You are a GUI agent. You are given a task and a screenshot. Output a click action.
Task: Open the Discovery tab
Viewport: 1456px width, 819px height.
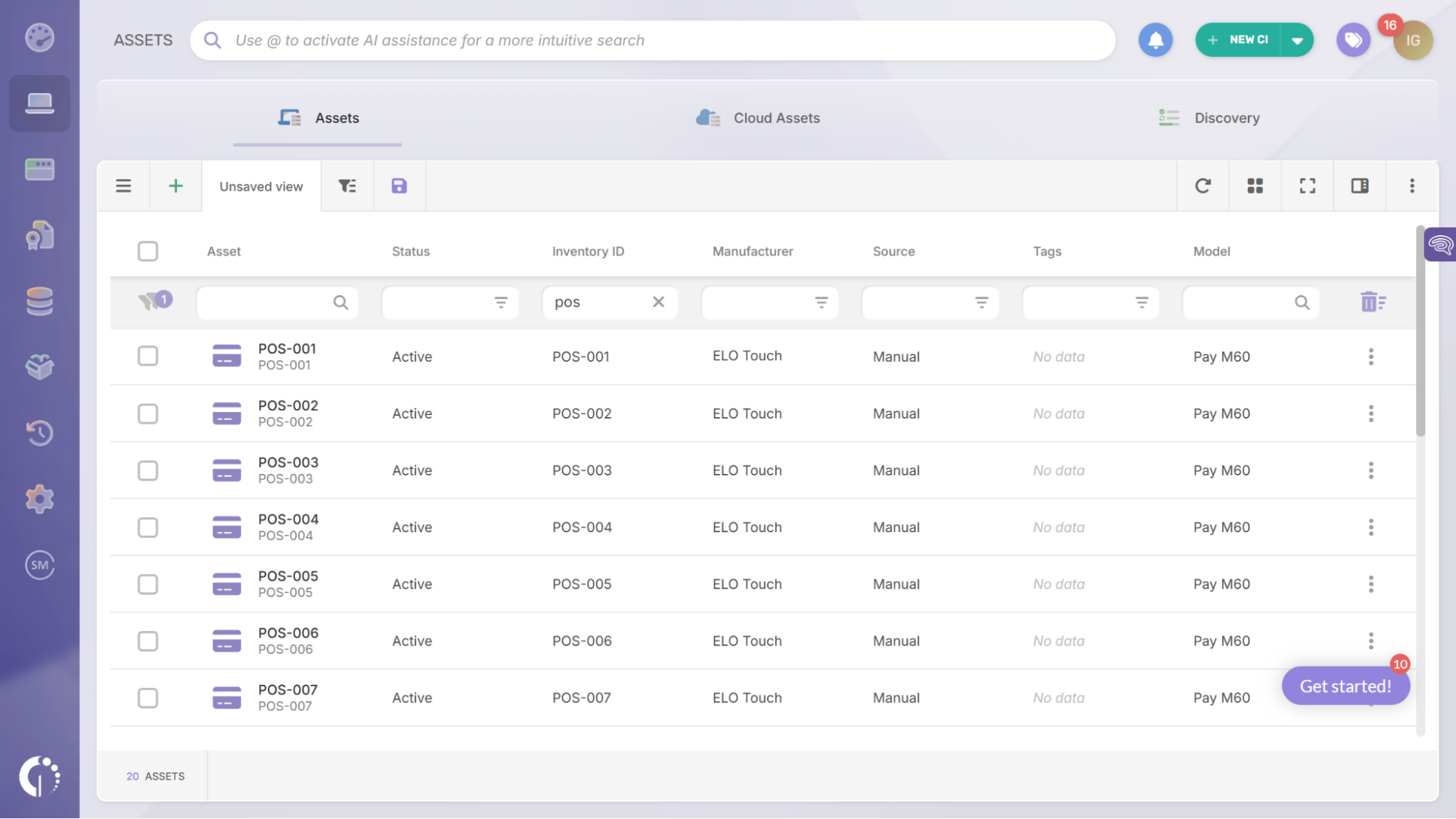click(x=1227, y=118)
